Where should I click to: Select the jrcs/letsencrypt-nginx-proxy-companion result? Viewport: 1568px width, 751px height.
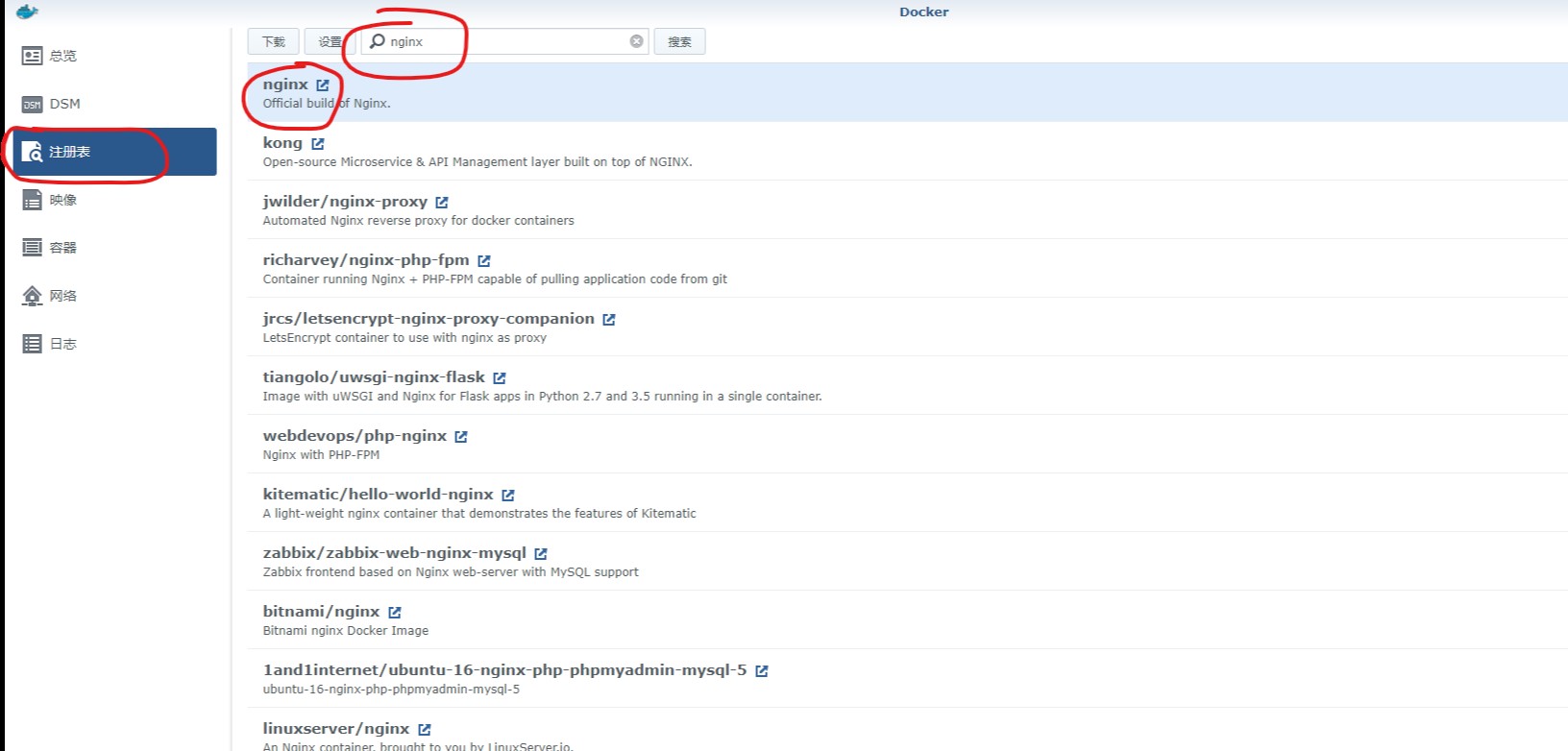(x=907, y=327)
